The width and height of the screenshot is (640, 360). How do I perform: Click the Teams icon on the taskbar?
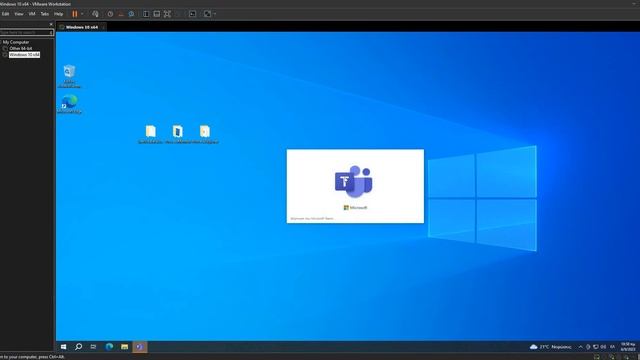(x=140, y=347)
